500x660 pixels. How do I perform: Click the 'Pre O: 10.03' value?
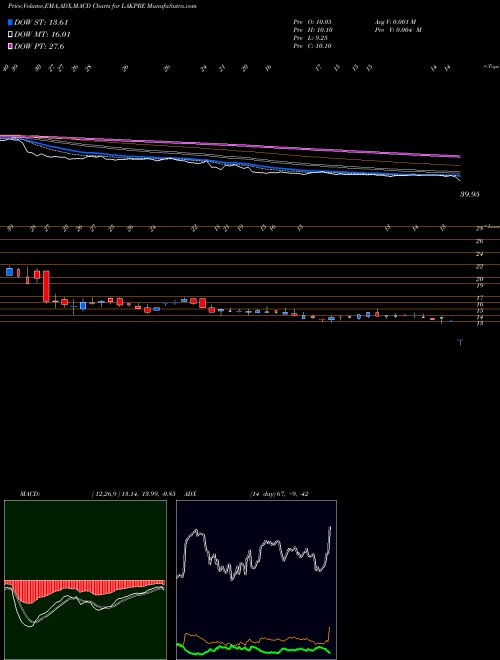(x=313, y=21)
